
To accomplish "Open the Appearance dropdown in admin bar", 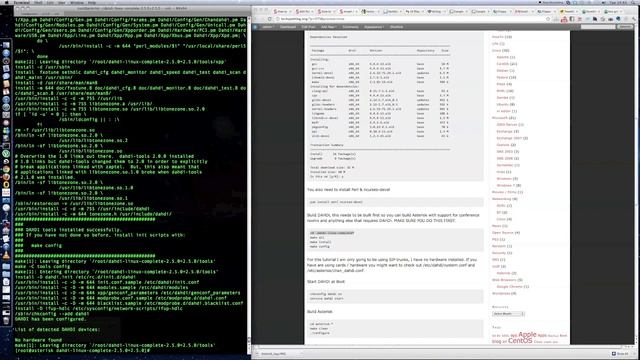I will [373, 27].
